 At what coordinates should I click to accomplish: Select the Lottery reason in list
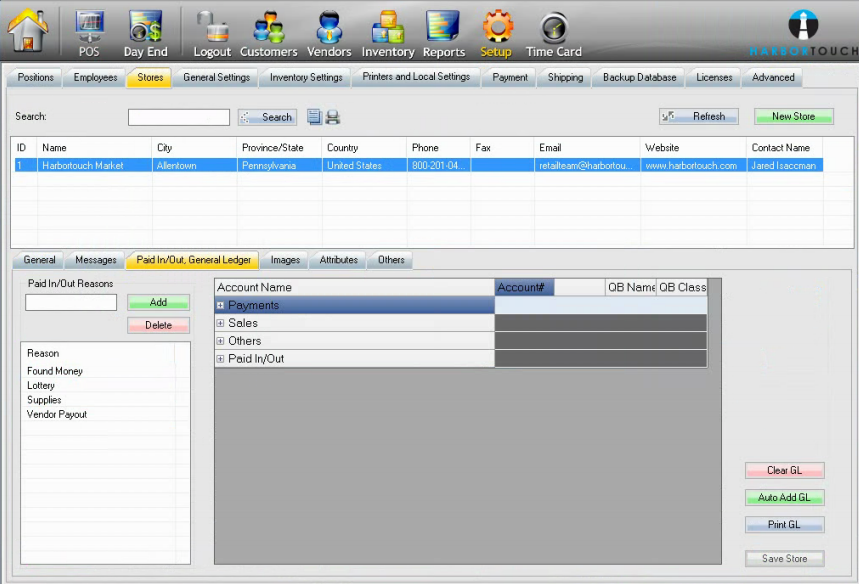pos(41,386)
